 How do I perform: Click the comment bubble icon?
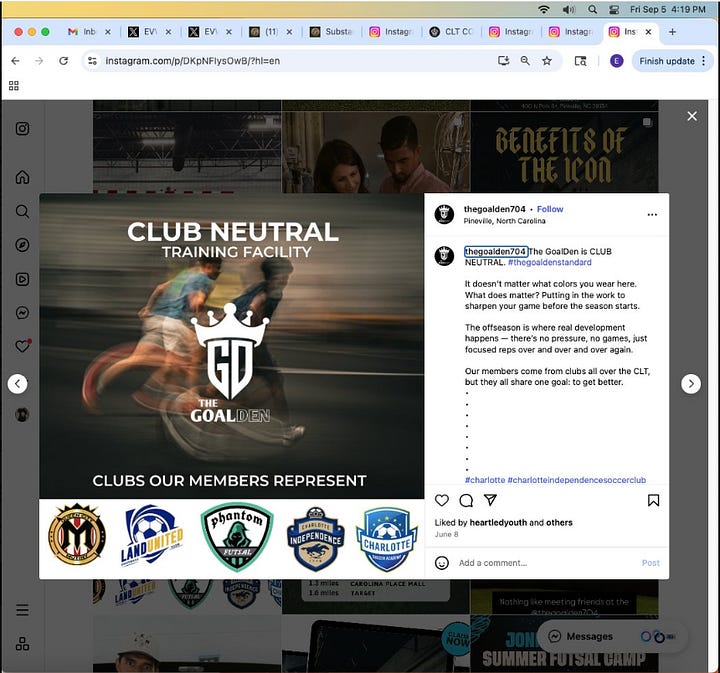click(x=466, y=500)
